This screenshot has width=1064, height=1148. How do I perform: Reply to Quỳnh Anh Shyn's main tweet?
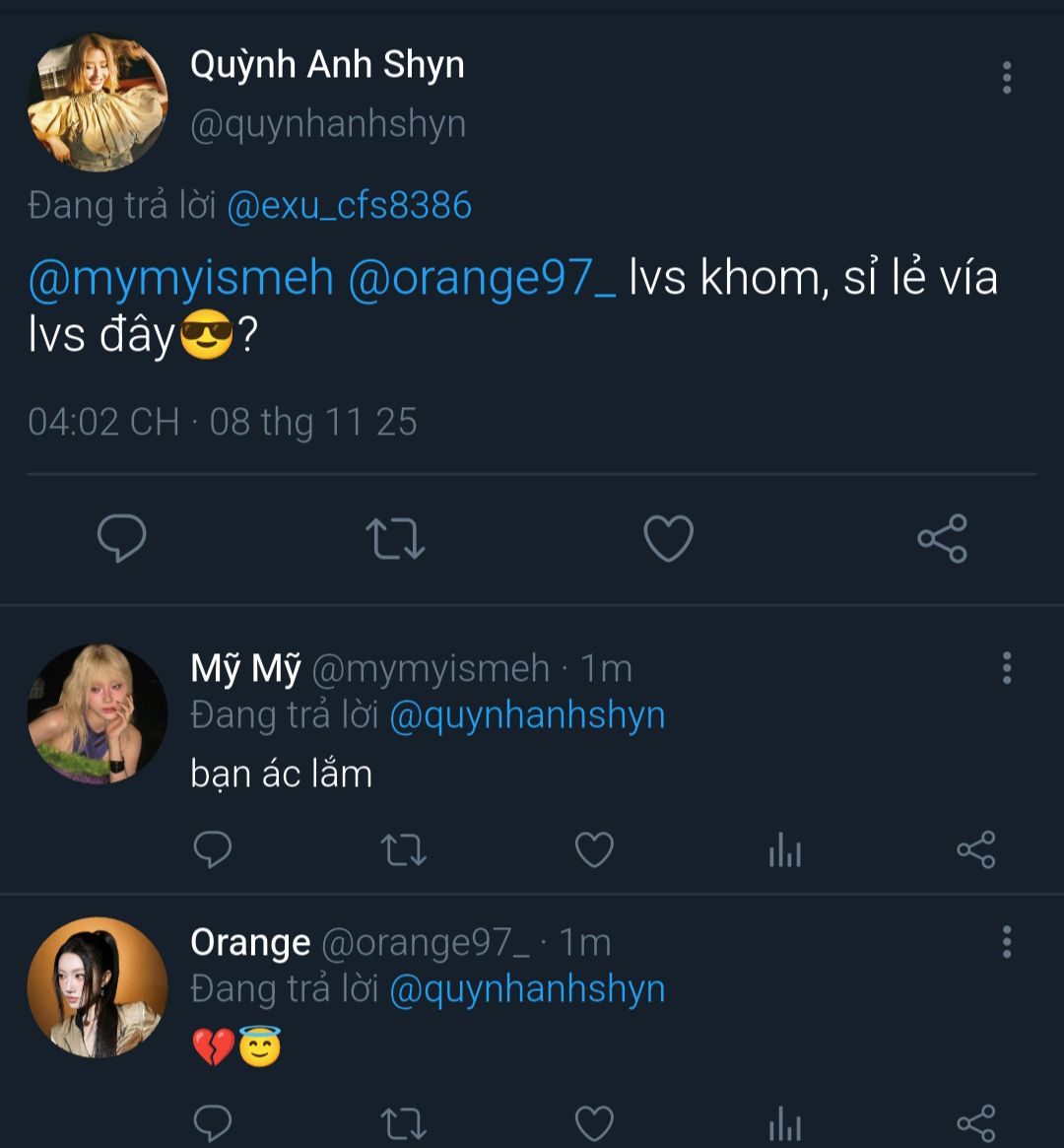[x=122, y=538]
